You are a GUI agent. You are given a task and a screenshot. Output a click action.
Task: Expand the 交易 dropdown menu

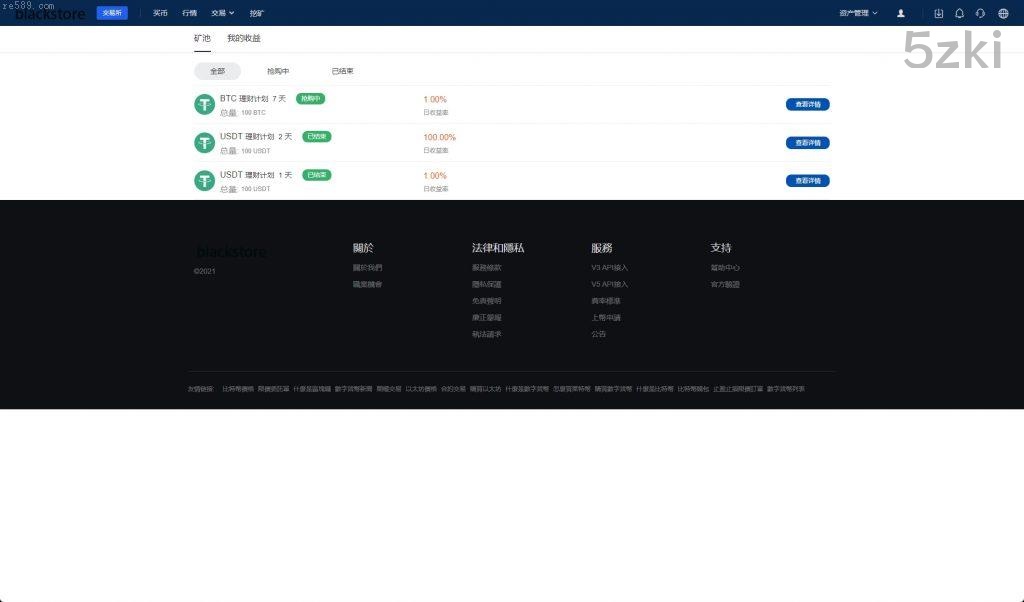point(222,13)
